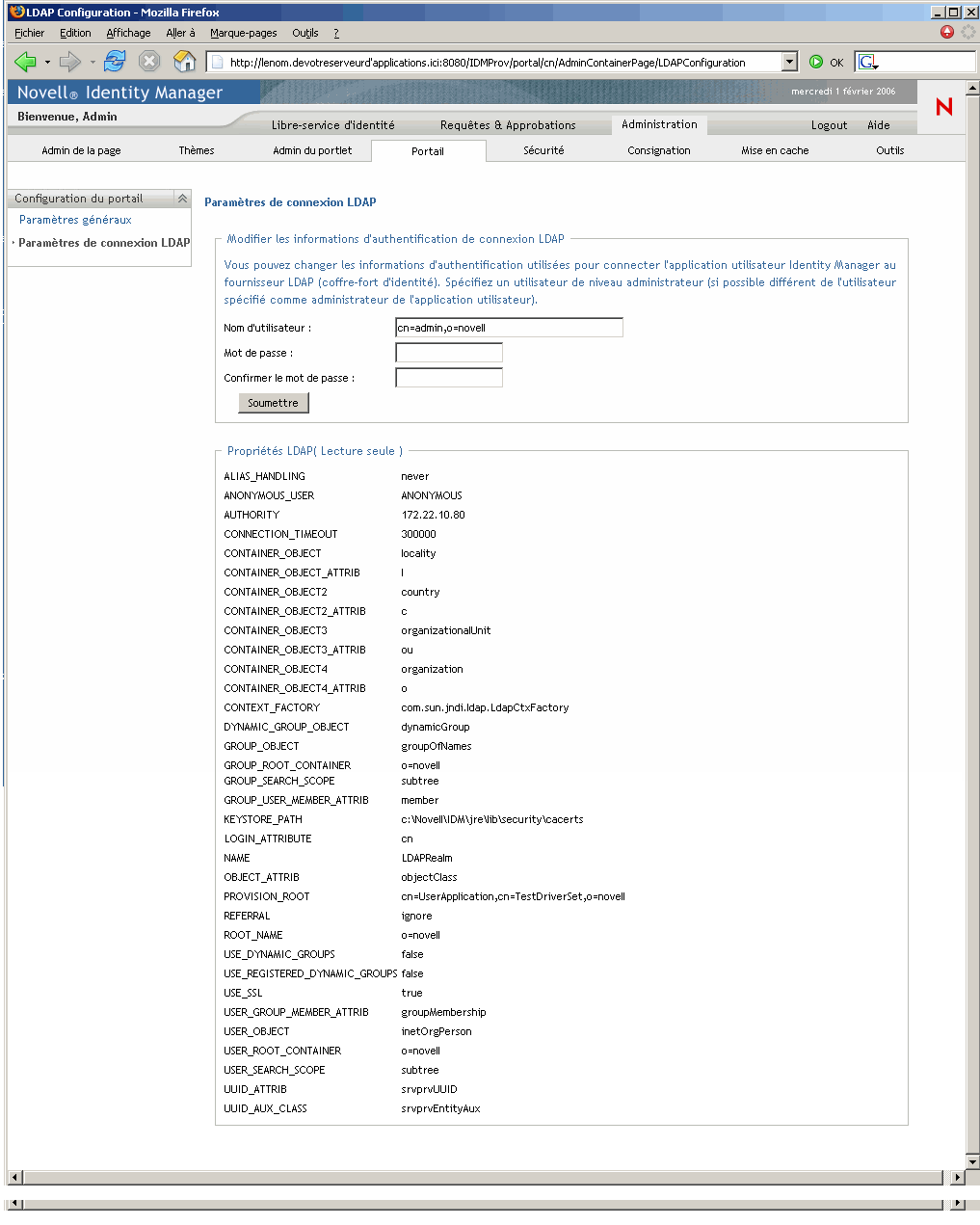
Task: Open the Outils admin tab
Action: (x=890, y=150)
